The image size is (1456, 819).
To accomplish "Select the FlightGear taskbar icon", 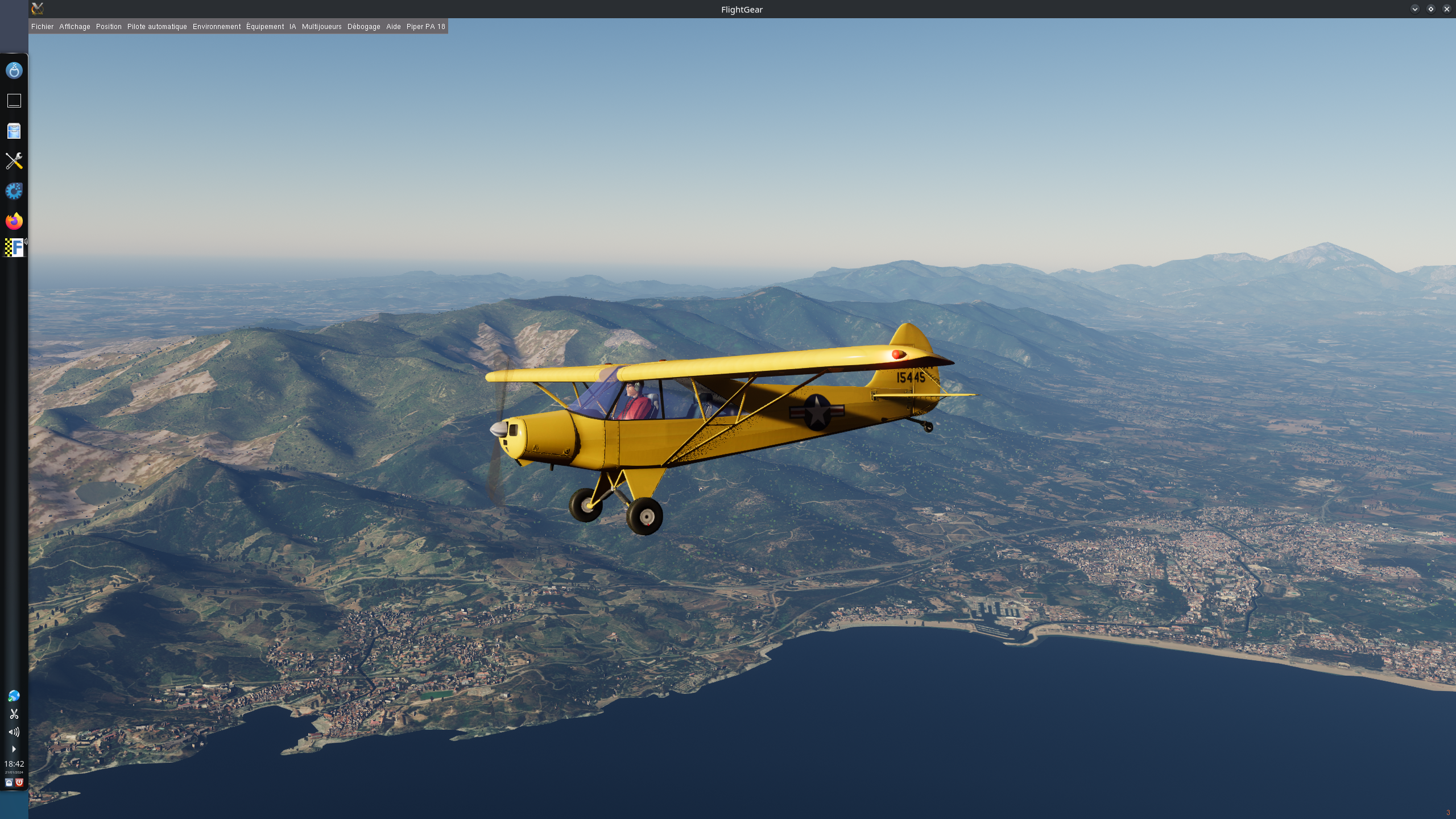I will [14, 247].
